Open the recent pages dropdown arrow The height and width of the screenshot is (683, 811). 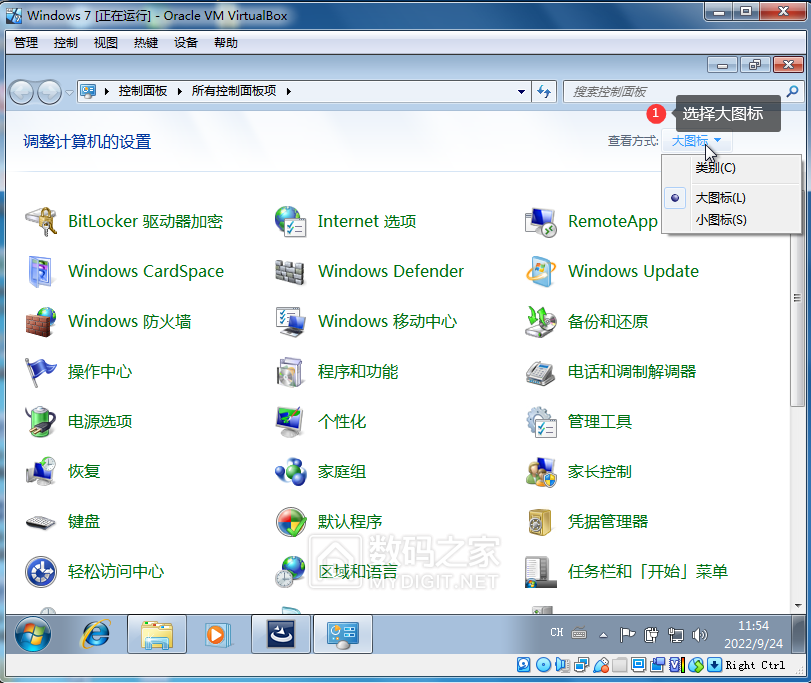point(70,93)
